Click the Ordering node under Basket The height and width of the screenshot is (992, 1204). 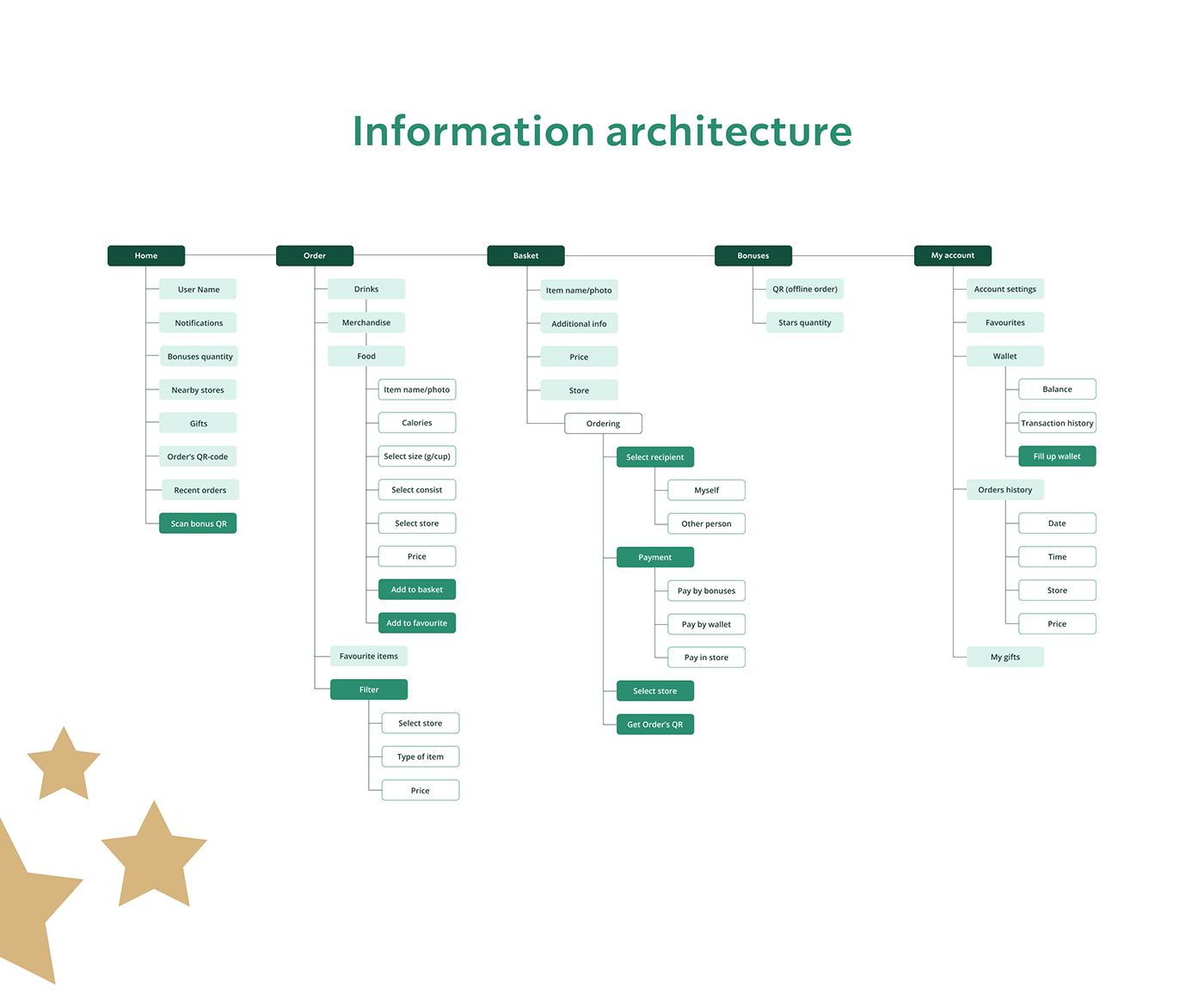click(603, 424)
